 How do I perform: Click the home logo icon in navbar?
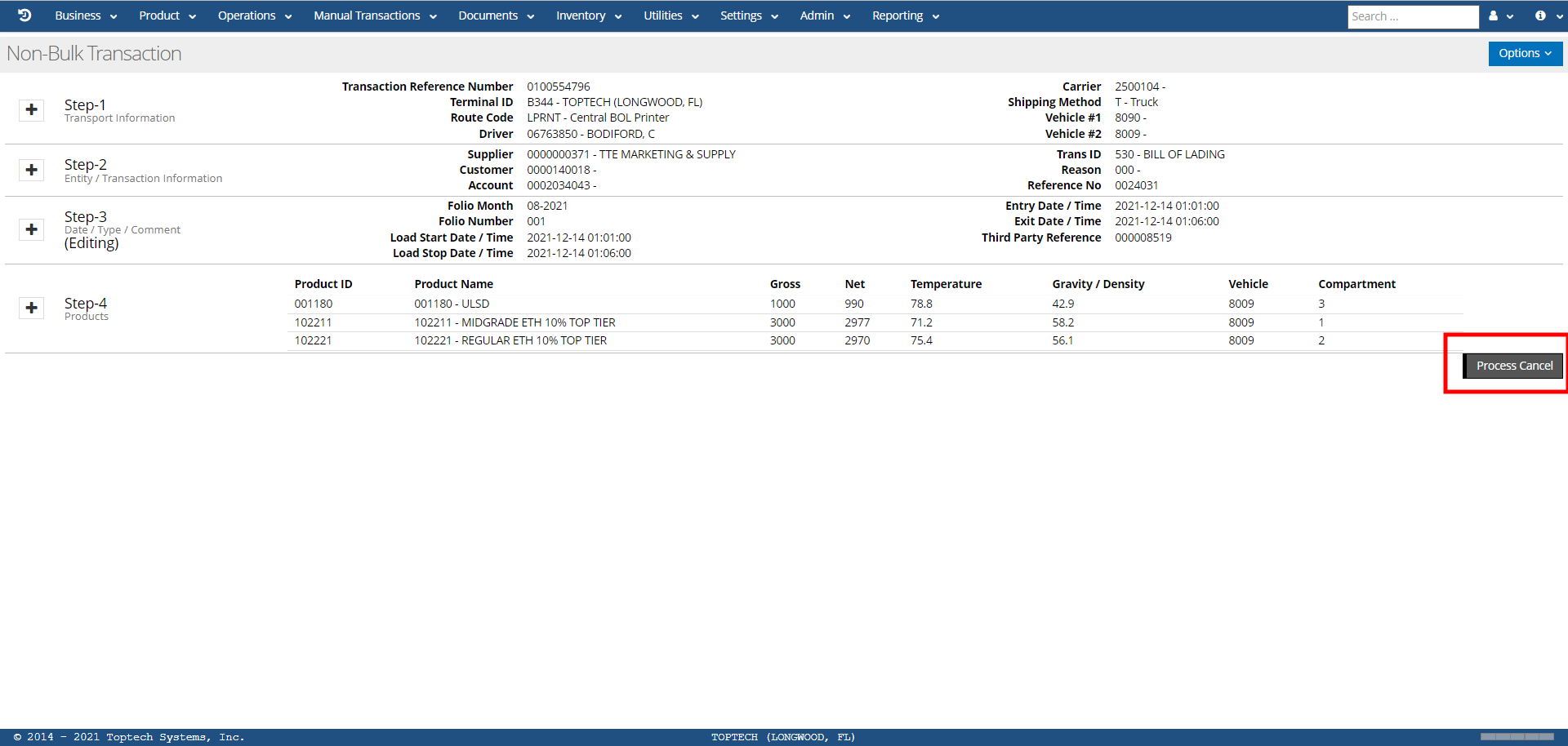pos(24,16)
